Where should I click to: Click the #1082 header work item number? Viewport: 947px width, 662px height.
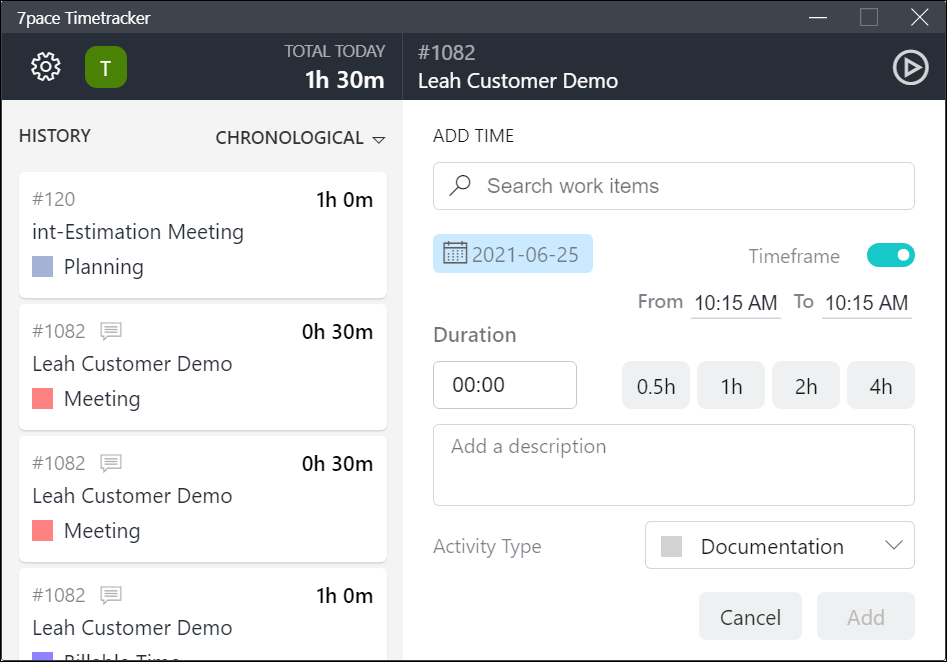tap(446, 53)
